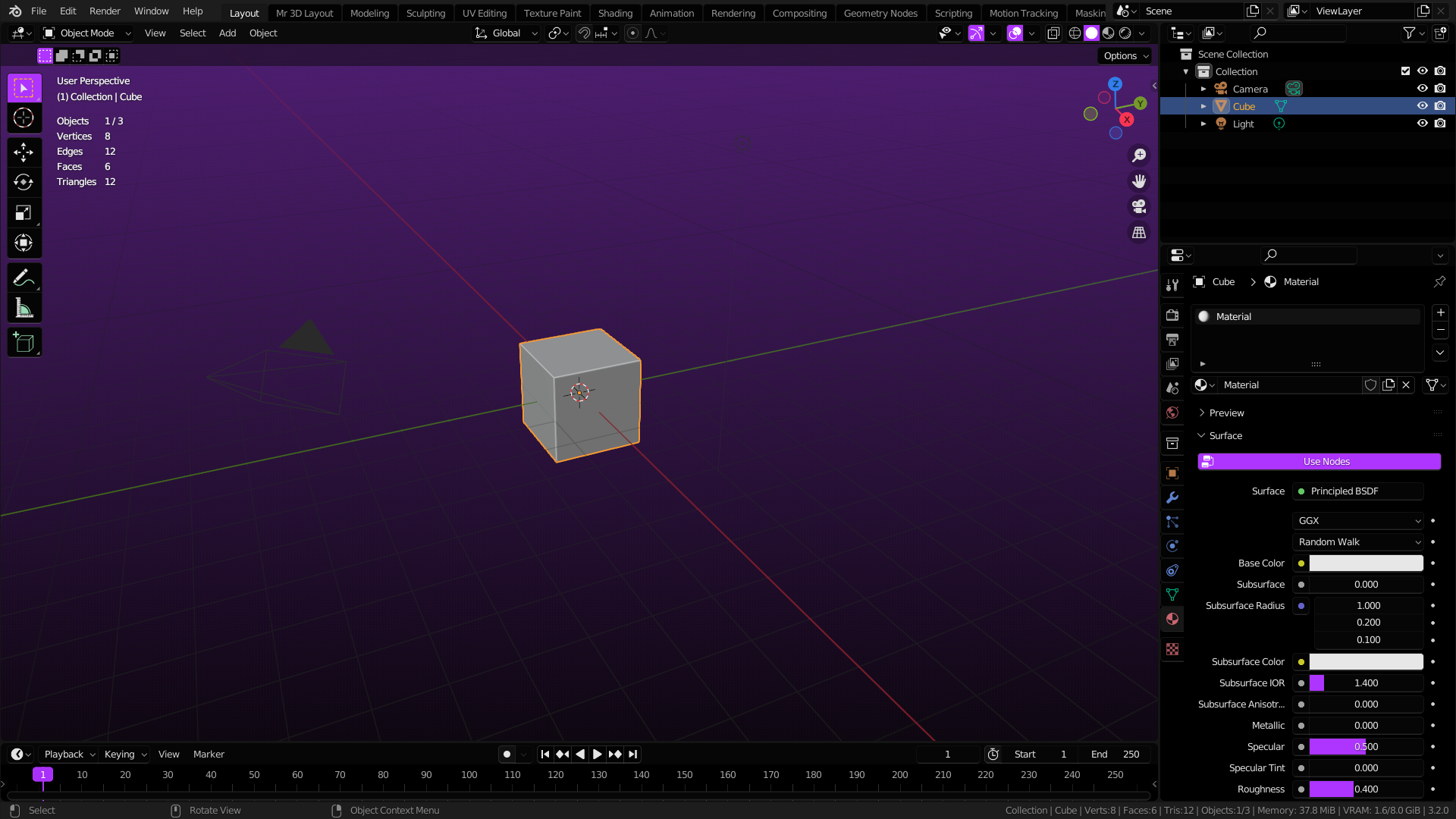The image size is (1456, 819).
Task: Select the Add Cube tool
Action: coord(24,342)
